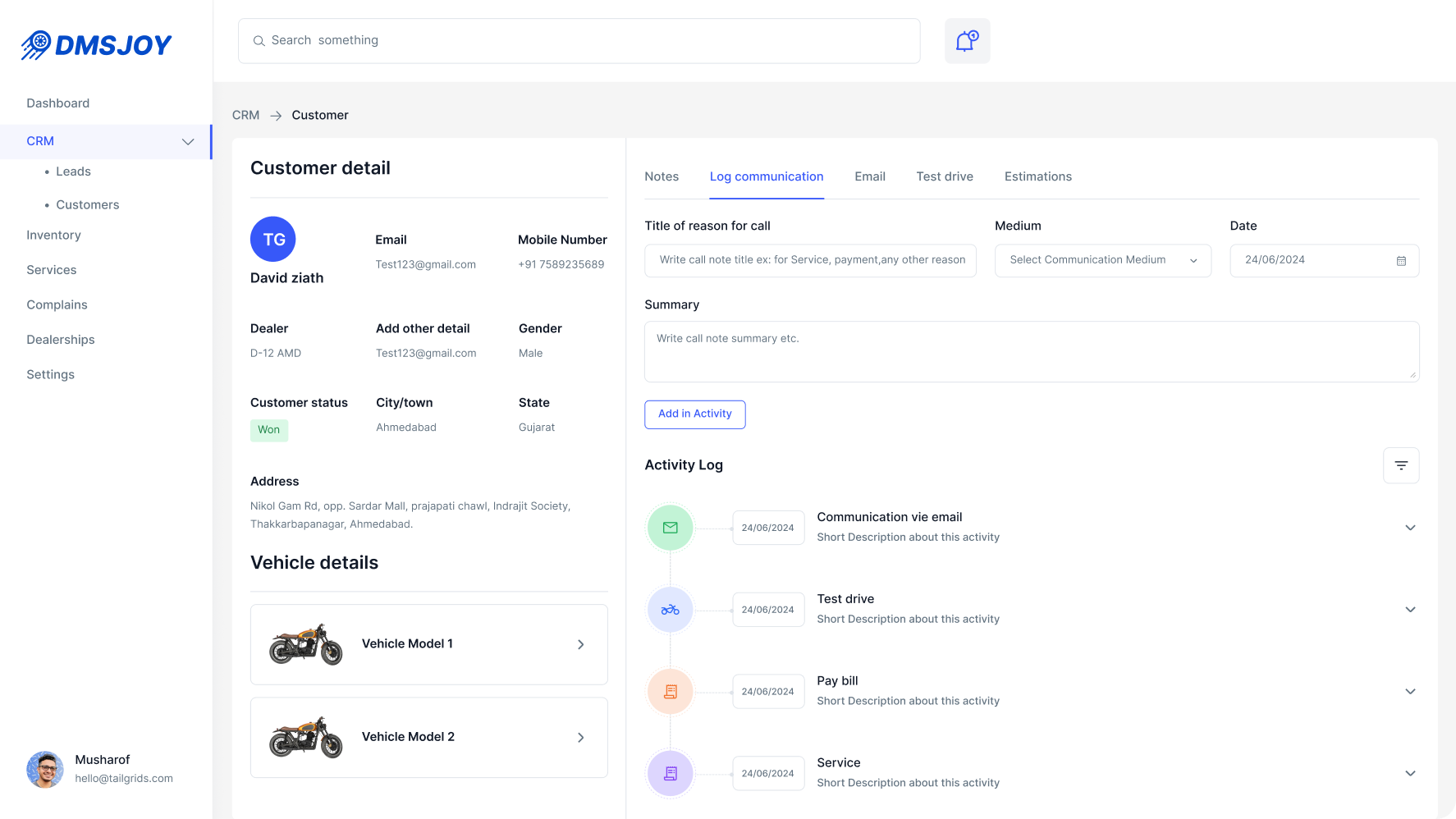Click the breadcrumb arrow icon

coord(276,116)
